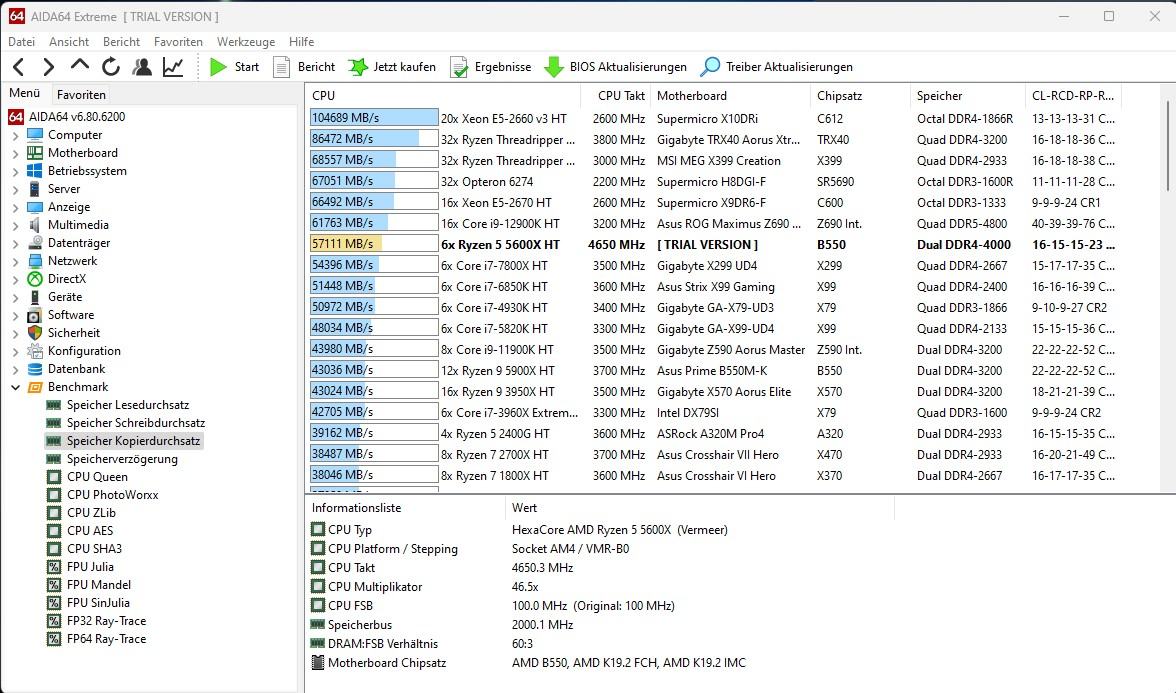Open the graph chart toolbar icon
Viewport: 1176px width, 693px height.
[173, 67]
